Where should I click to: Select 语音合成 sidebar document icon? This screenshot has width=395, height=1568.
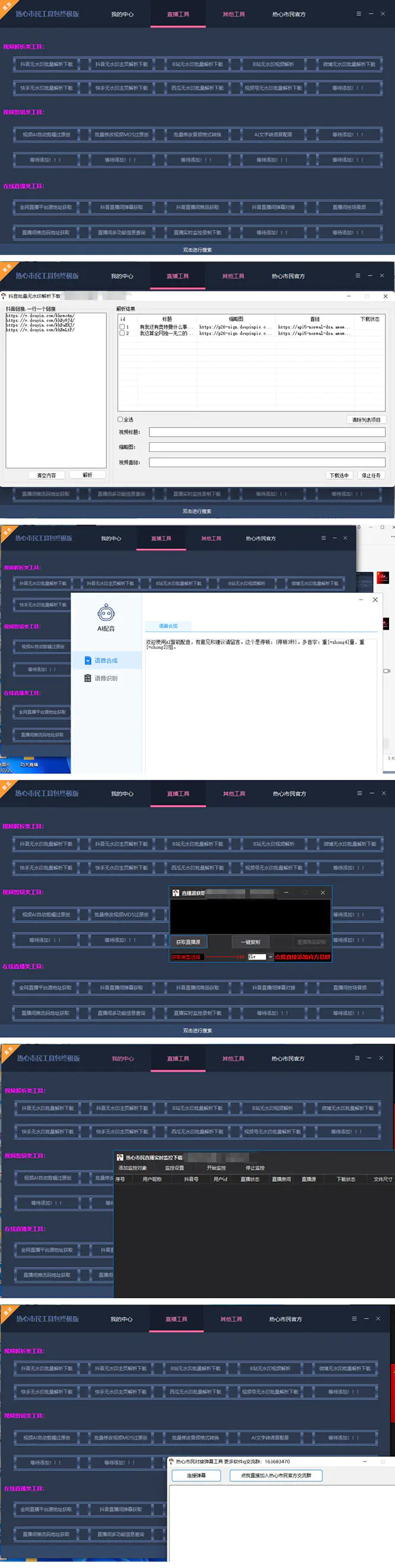pyautogui.click(x=87, y=660)
